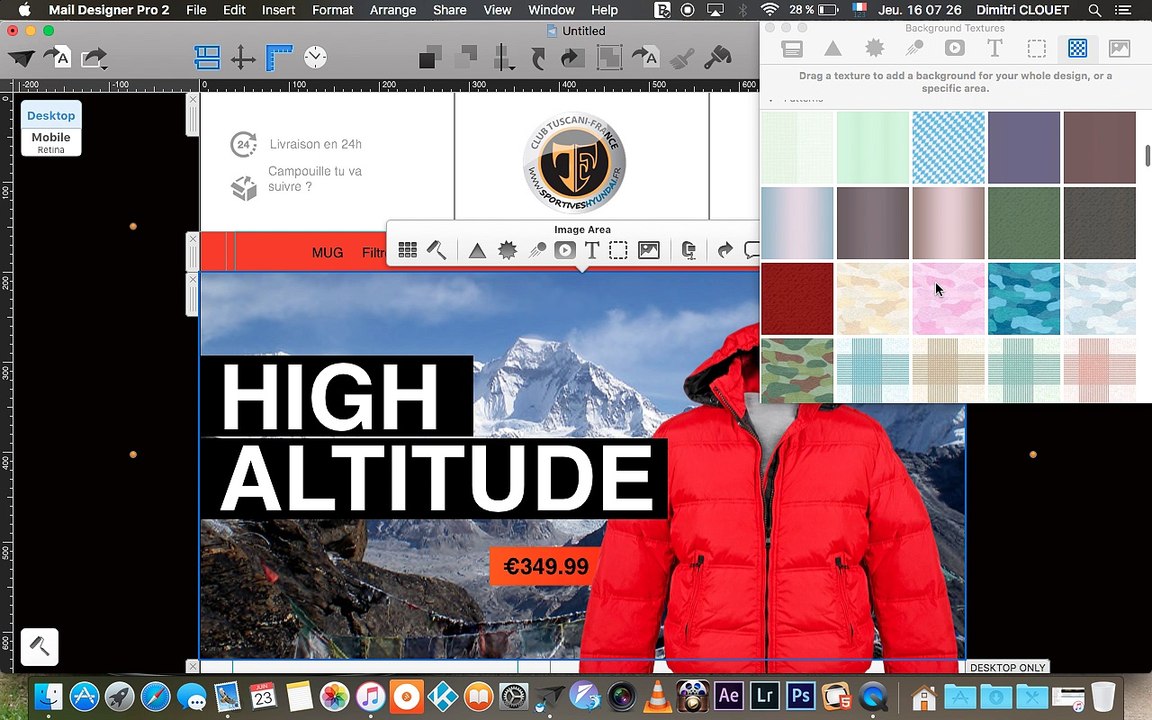The image size is (1152, 720).
Task: Open VLC cone icon in the Dock
Action: pos(657,695)
